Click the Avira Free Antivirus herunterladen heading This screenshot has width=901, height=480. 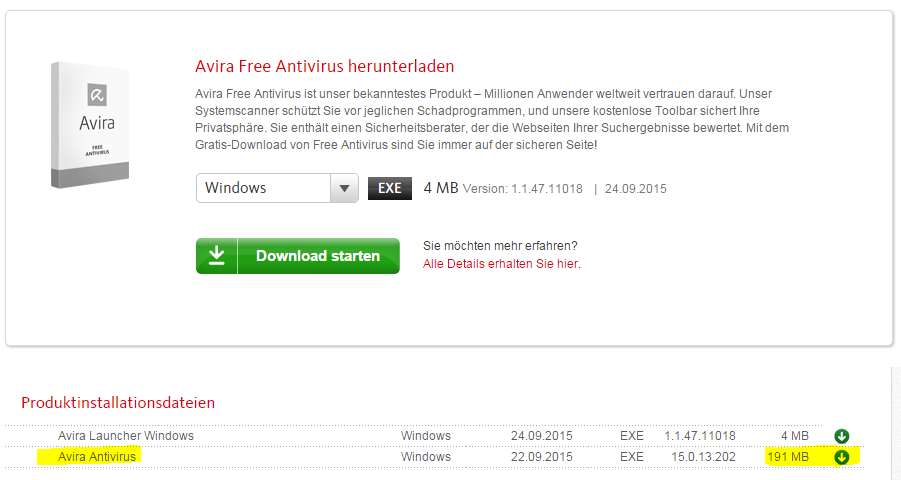(x=324, y=66)
